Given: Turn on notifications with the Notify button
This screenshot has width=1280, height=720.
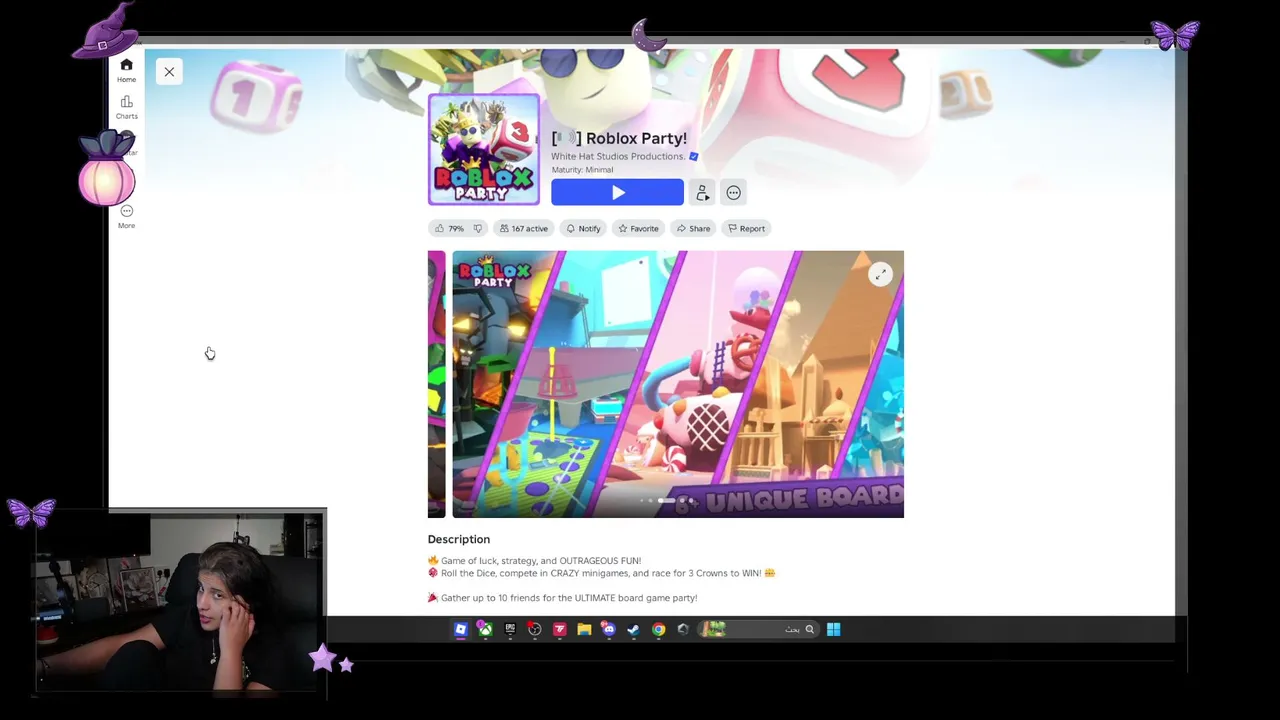Looking at the screenshot, I should coord(583,228).
